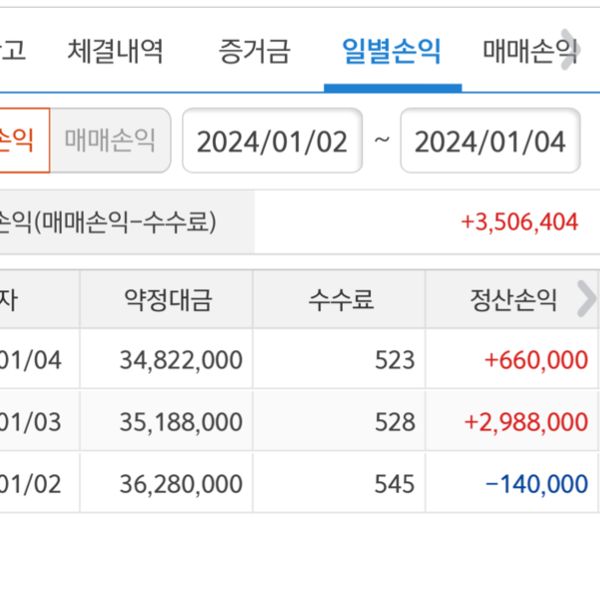Open the partially visible 잔고 tab

(x=12, y=50)
